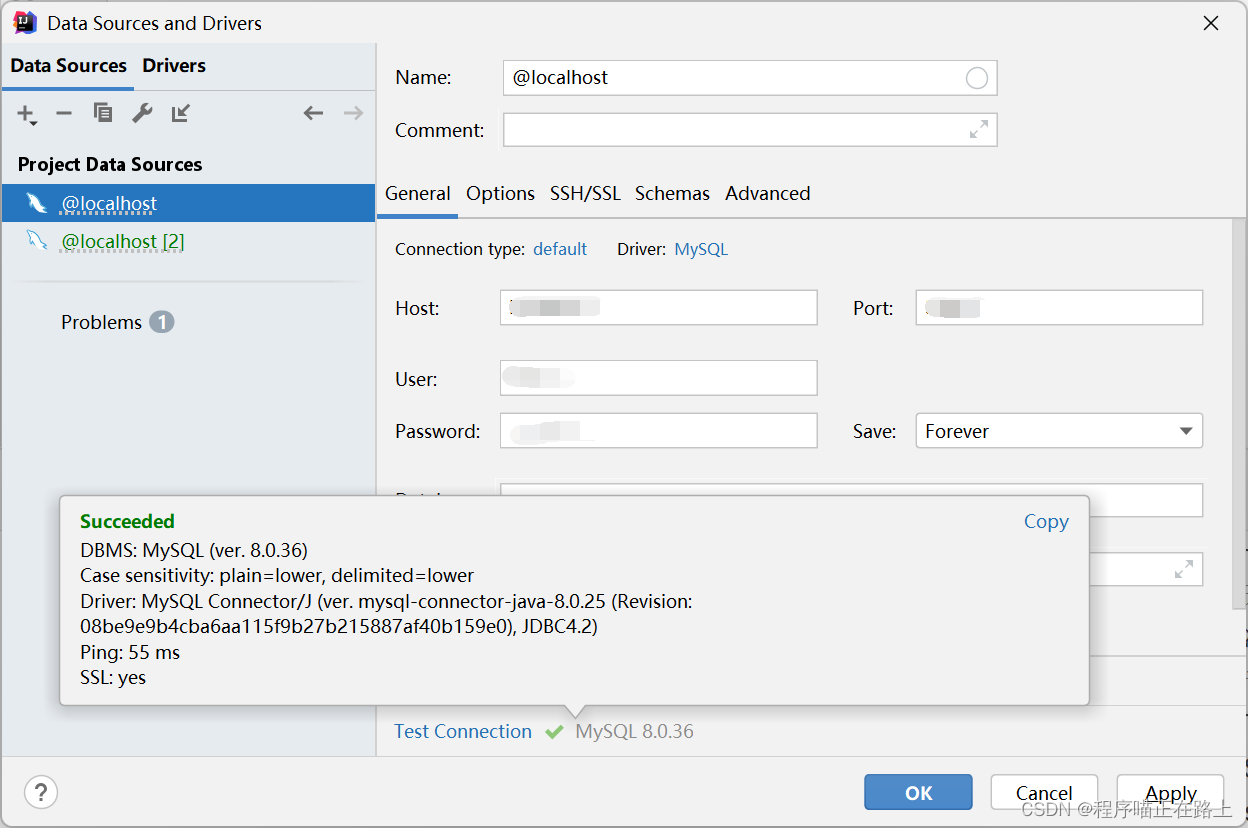Focus the Host input field

658,308
